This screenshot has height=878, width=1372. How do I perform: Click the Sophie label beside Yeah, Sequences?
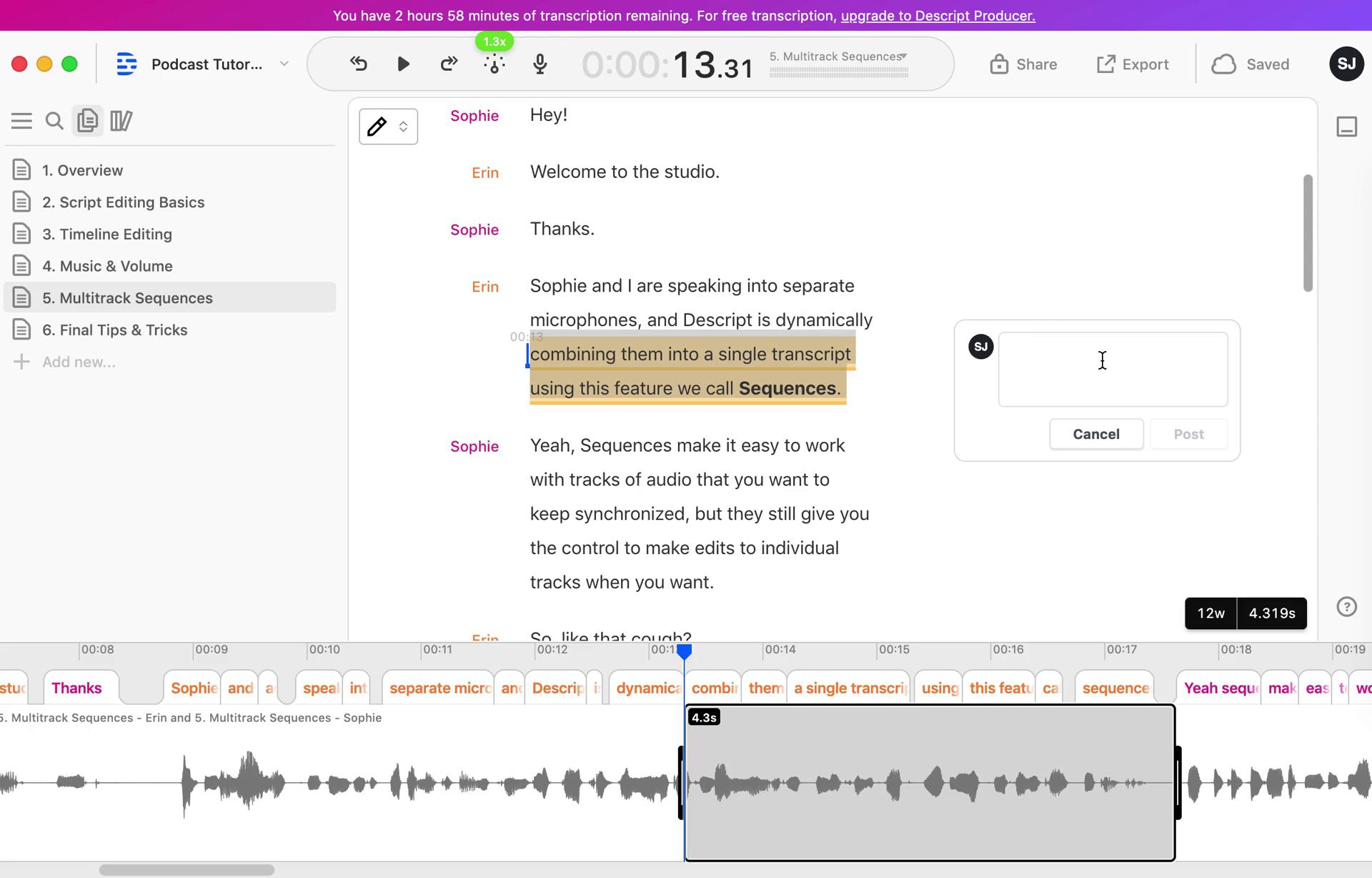pyautogui.click(x=474, y=447)
